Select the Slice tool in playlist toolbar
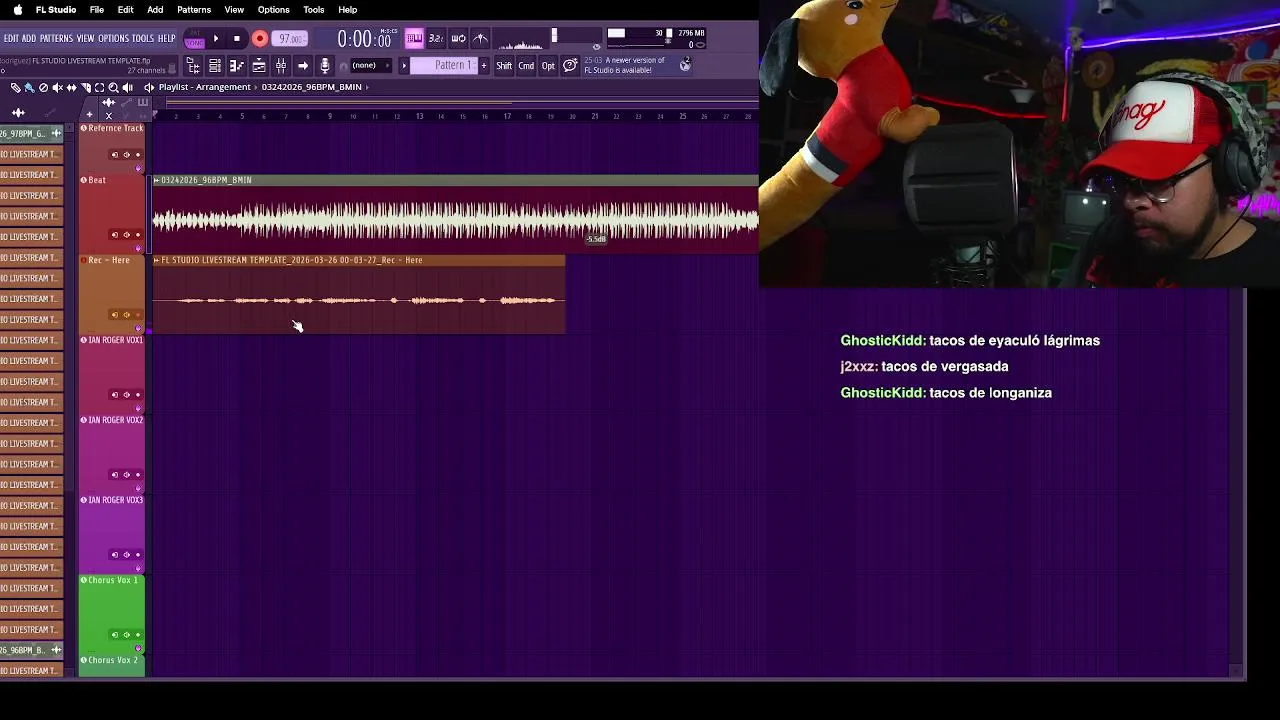Viewport: 1280px width, 720px height. click(x=85, y=88)
